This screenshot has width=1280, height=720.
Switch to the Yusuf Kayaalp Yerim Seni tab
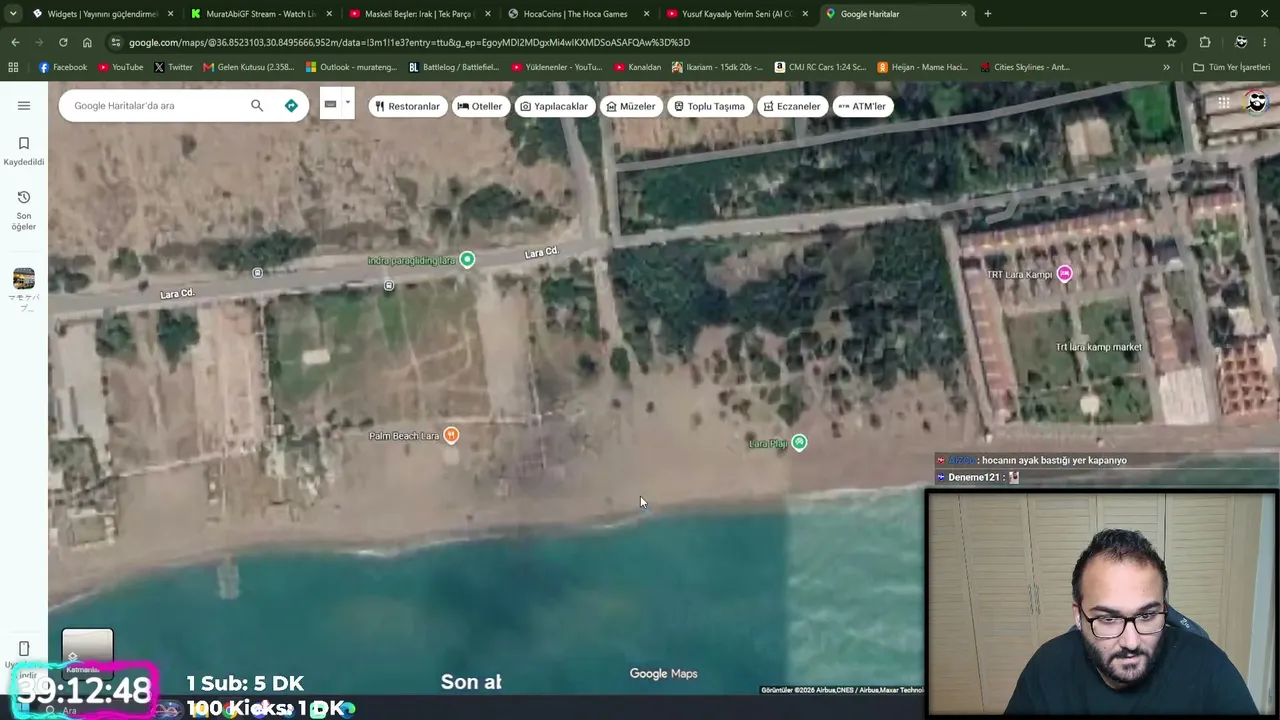coord(735,14)
